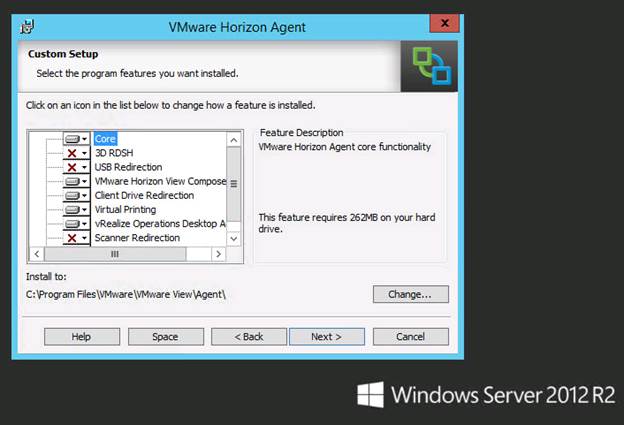Go Back to previous step
Screen dimensions: 624x425
249,337
